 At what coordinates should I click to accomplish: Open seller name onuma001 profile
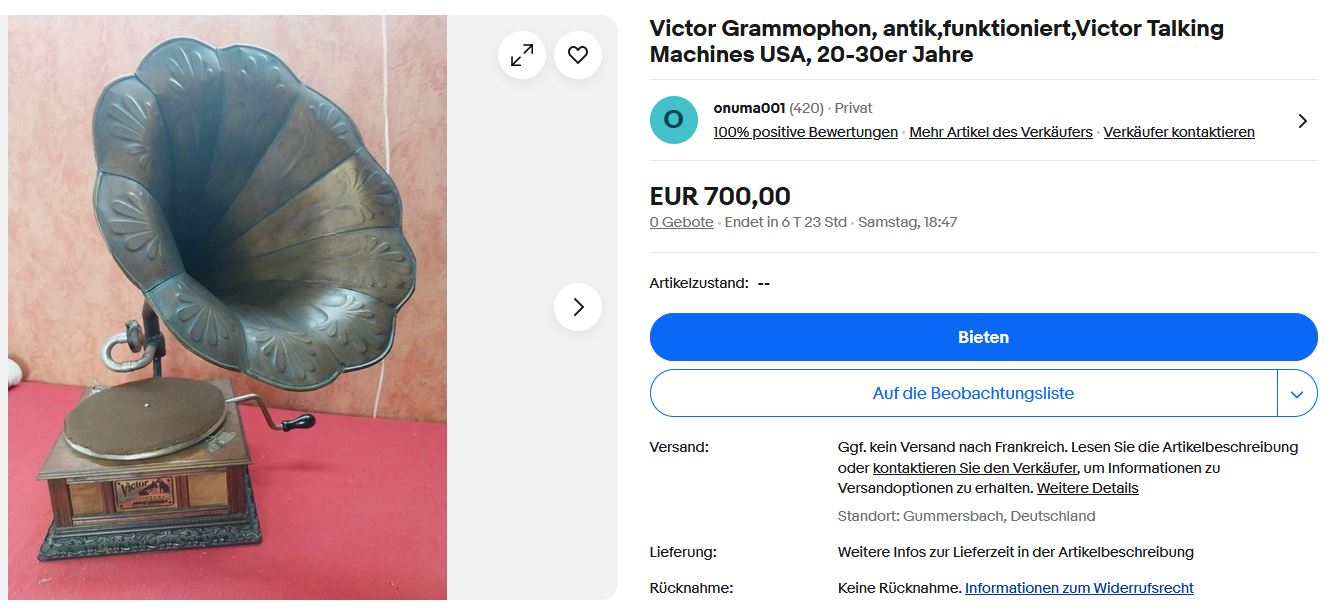coord(749,108)
